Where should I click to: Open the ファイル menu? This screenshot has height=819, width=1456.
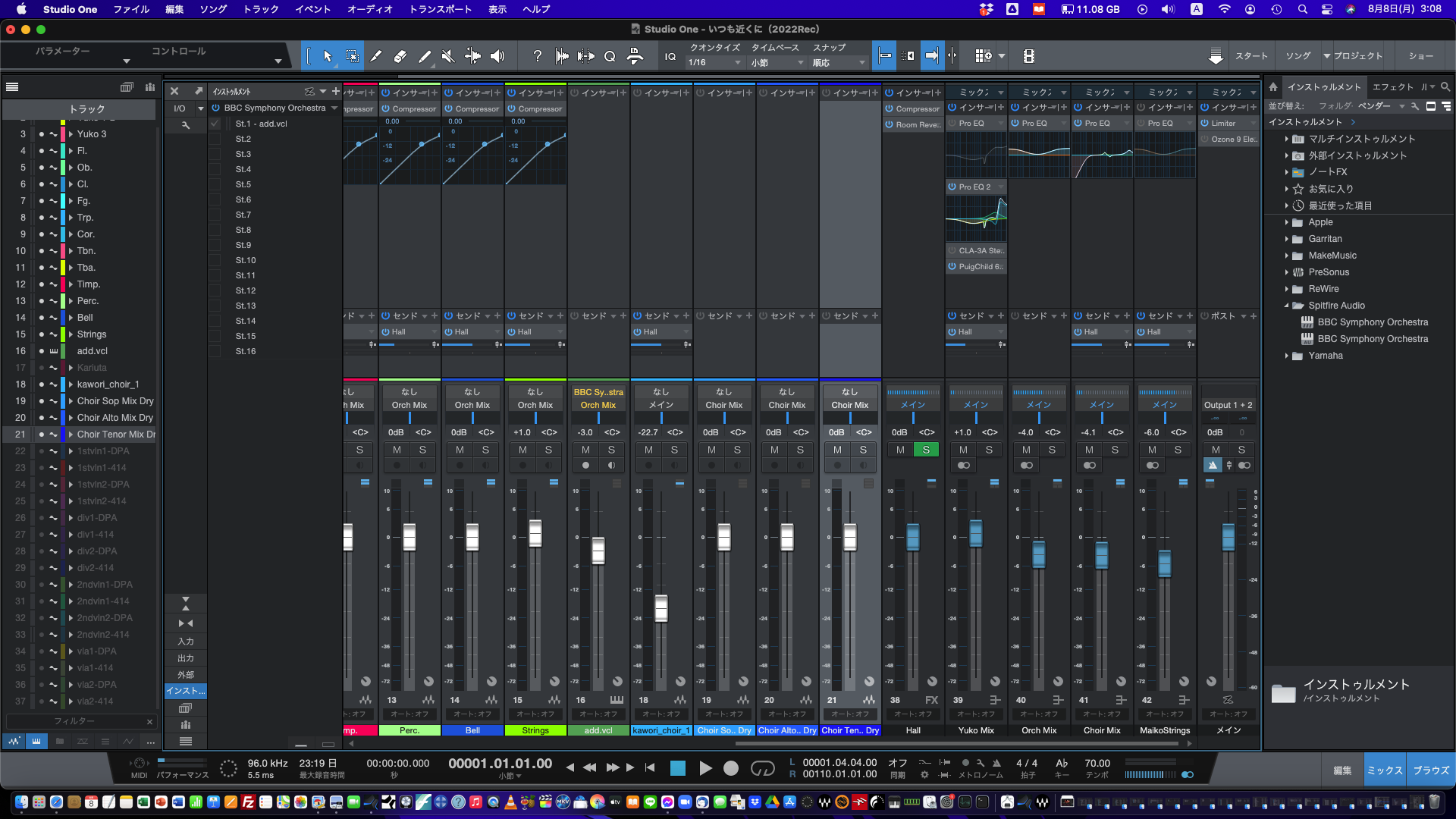tap(131, 9)
